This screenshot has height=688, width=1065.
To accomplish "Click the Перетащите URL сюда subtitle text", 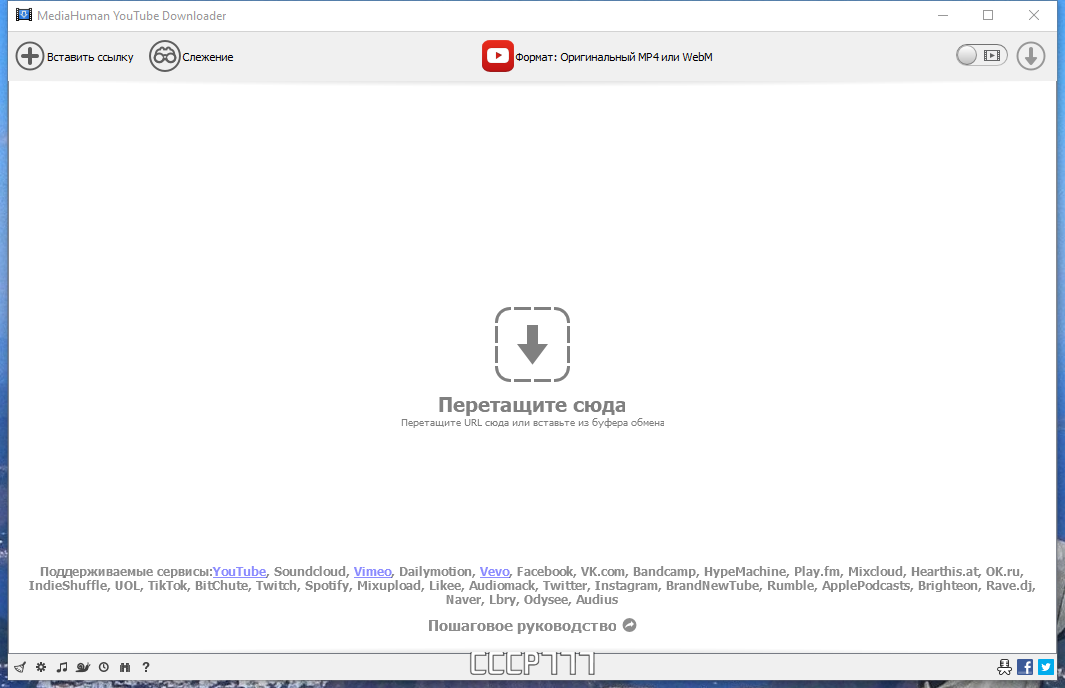I will pos(532,422).
